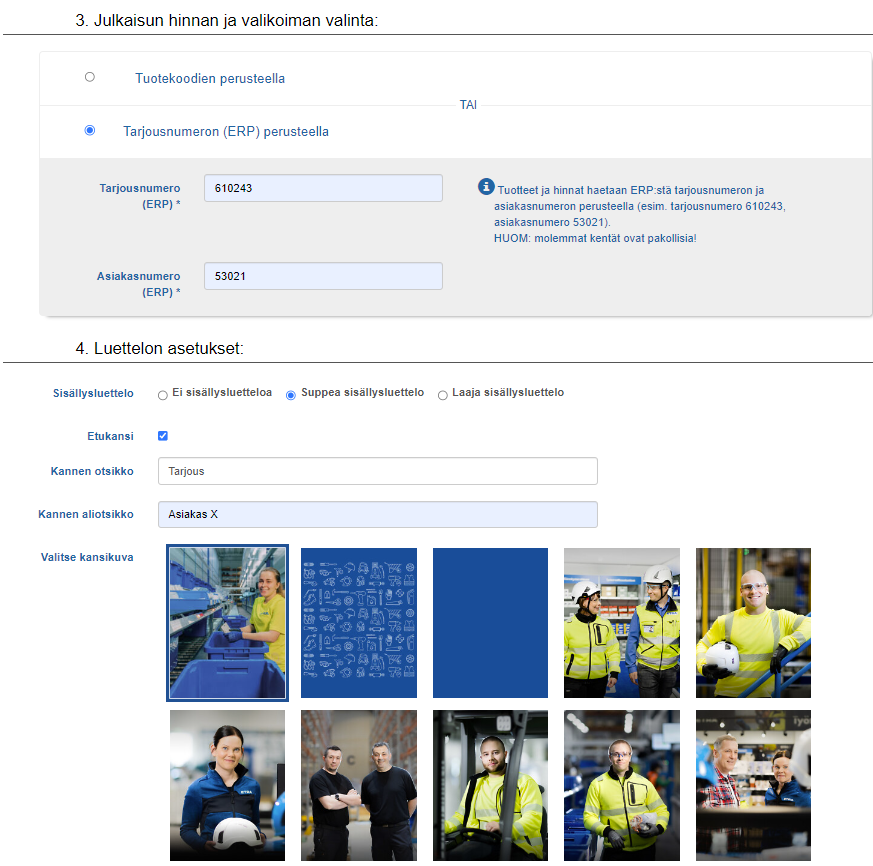This screenshot has width=873, height=866.
Task: Click the Suppea sisällysluettelo label text
Action: (x=362, y=392)
